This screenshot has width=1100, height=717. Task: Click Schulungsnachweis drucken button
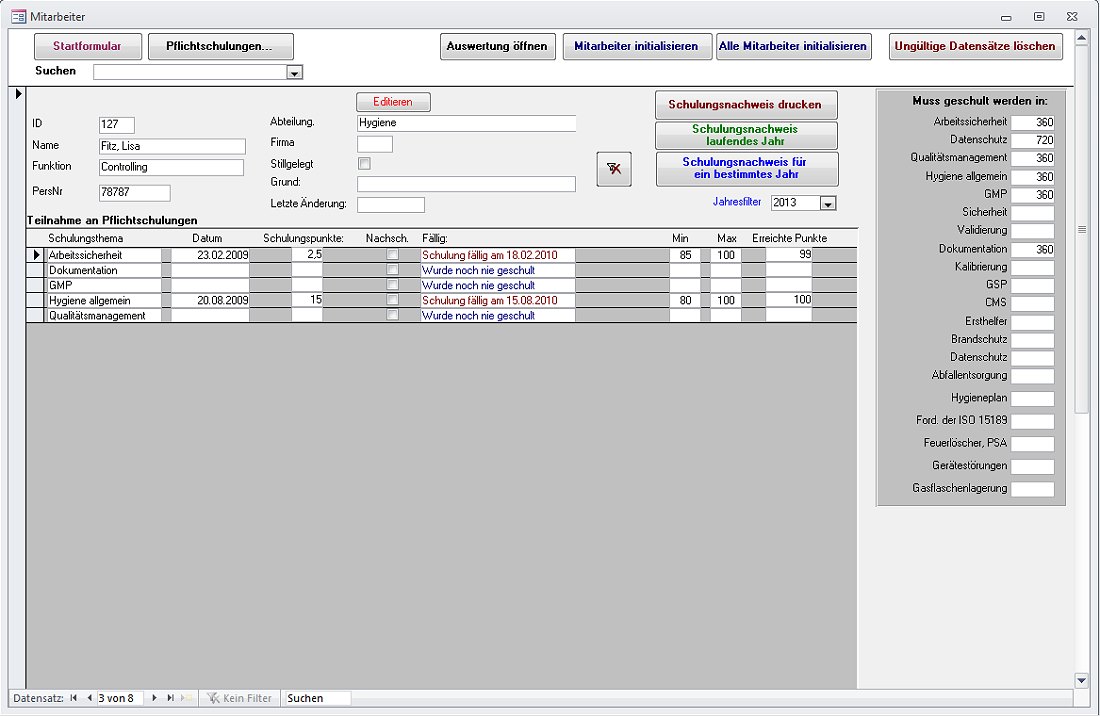[745, 104]
